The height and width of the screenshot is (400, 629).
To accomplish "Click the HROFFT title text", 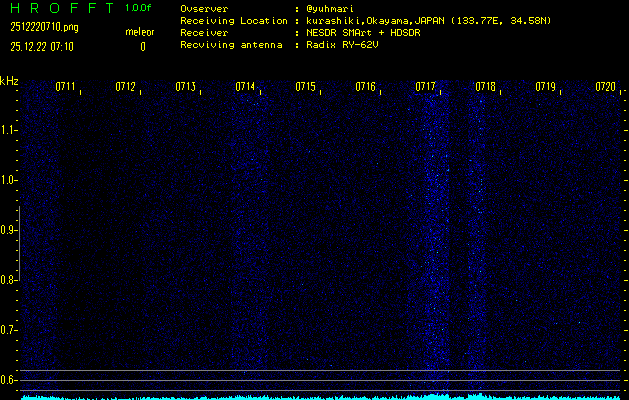I will click(62, 8).
